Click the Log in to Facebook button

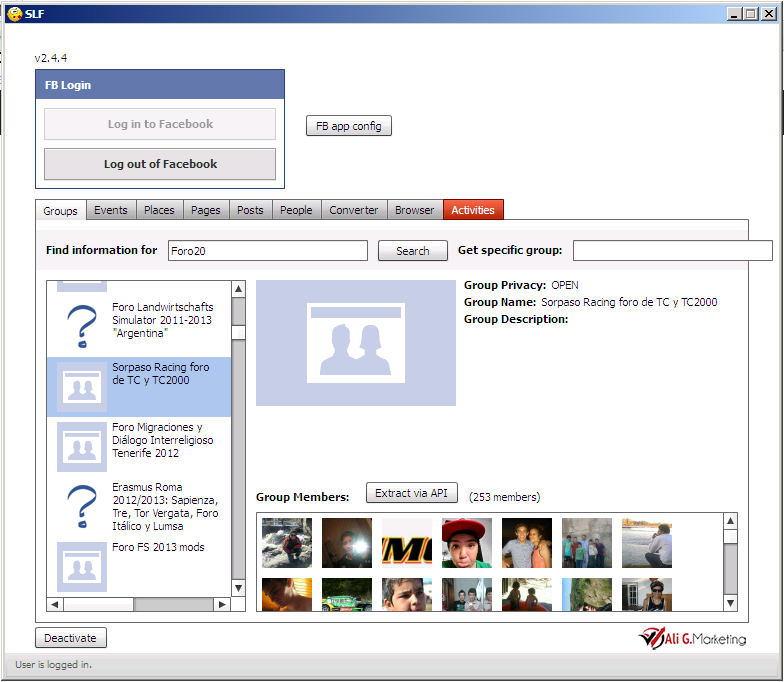coord(160,124)
